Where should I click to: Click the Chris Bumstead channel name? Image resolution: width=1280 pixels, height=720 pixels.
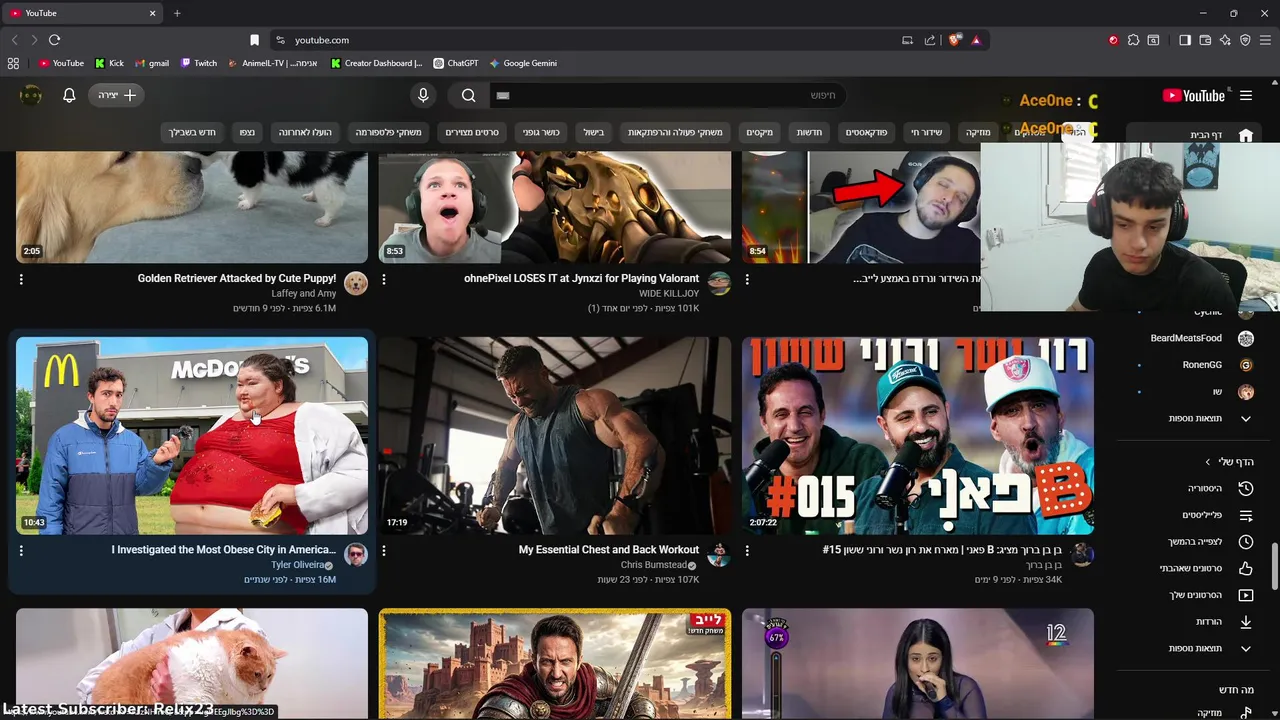click(x=653, y=565)
